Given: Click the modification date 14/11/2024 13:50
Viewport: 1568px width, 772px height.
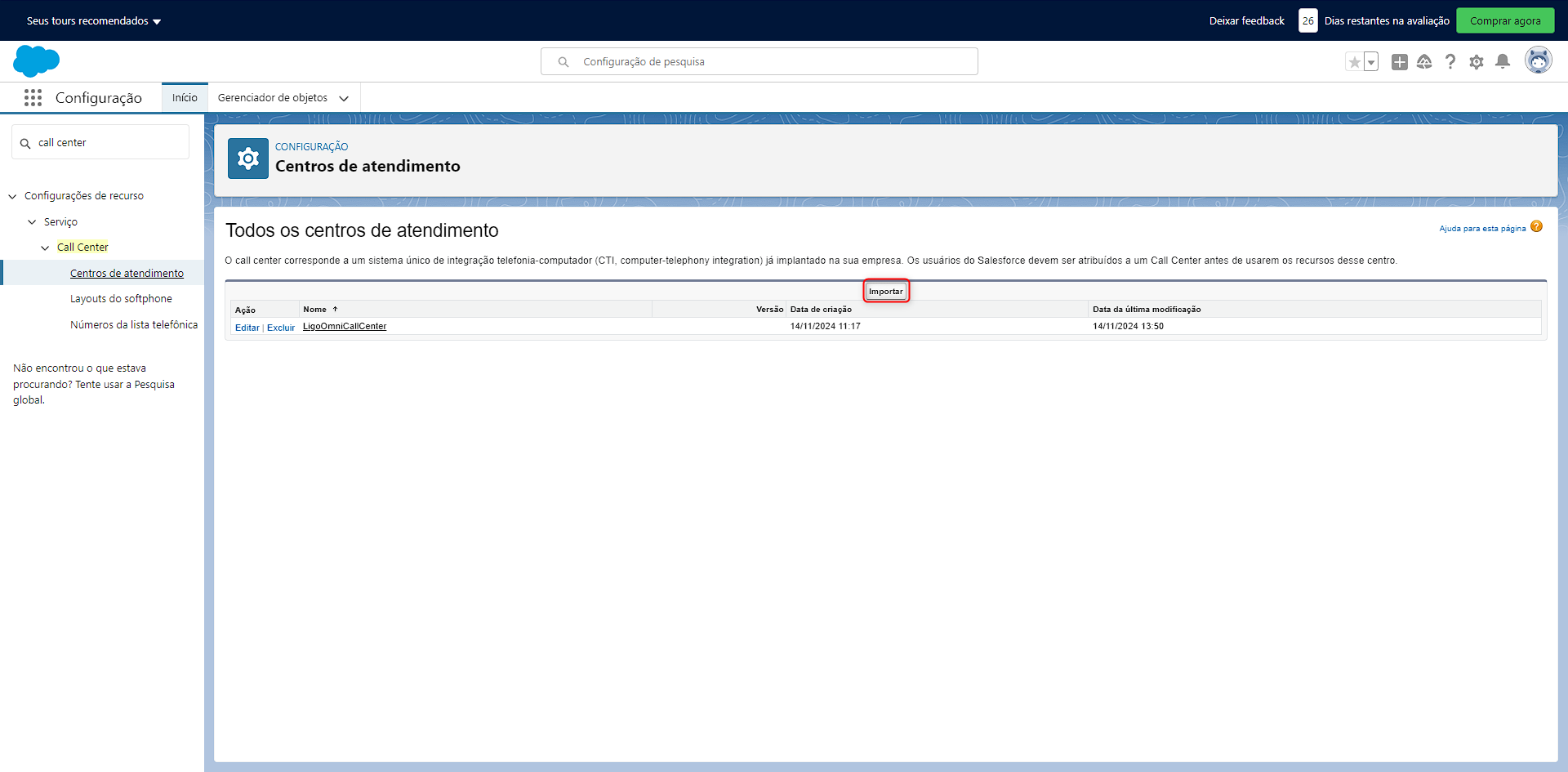Looking at the screenshot, I should coord(1128,326).
